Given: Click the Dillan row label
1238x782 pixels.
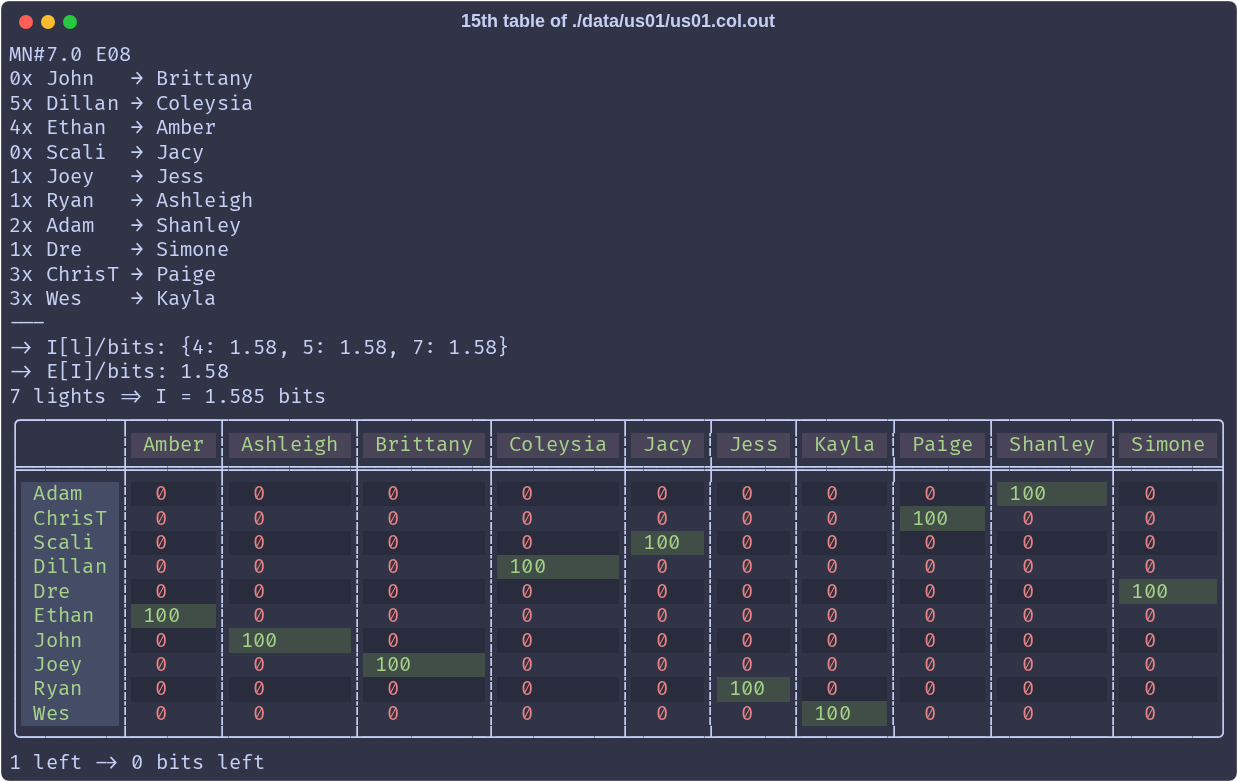Looking at the screenshot, I should 70,567.
